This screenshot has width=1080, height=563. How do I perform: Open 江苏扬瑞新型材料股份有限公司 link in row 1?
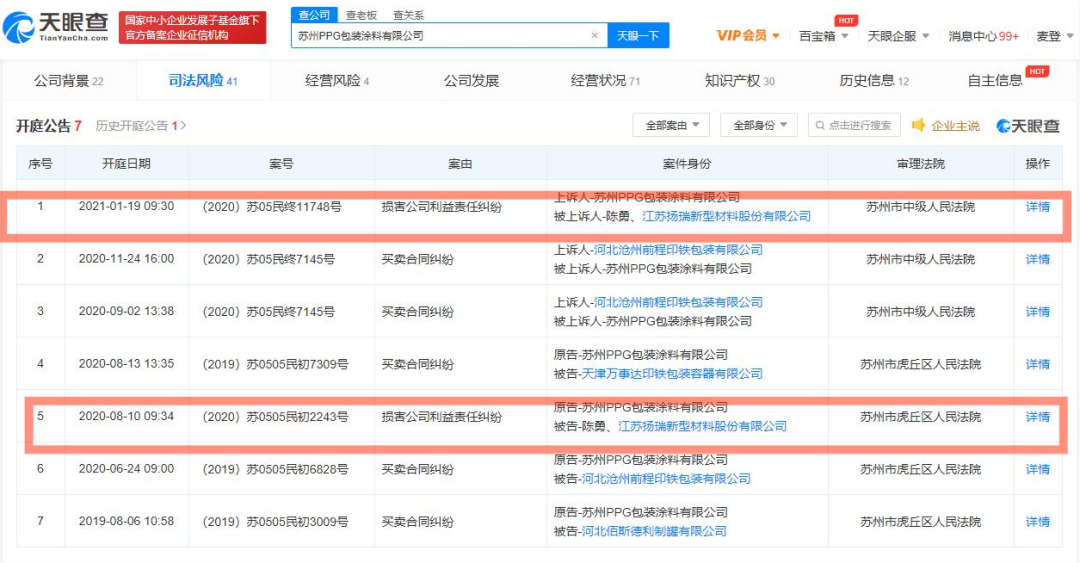(x=726, y=216)
